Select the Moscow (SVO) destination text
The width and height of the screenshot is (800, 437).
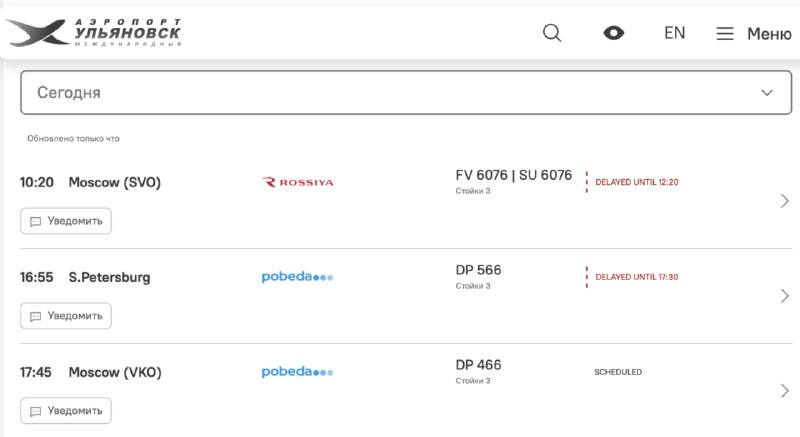[x=115, y=183]
